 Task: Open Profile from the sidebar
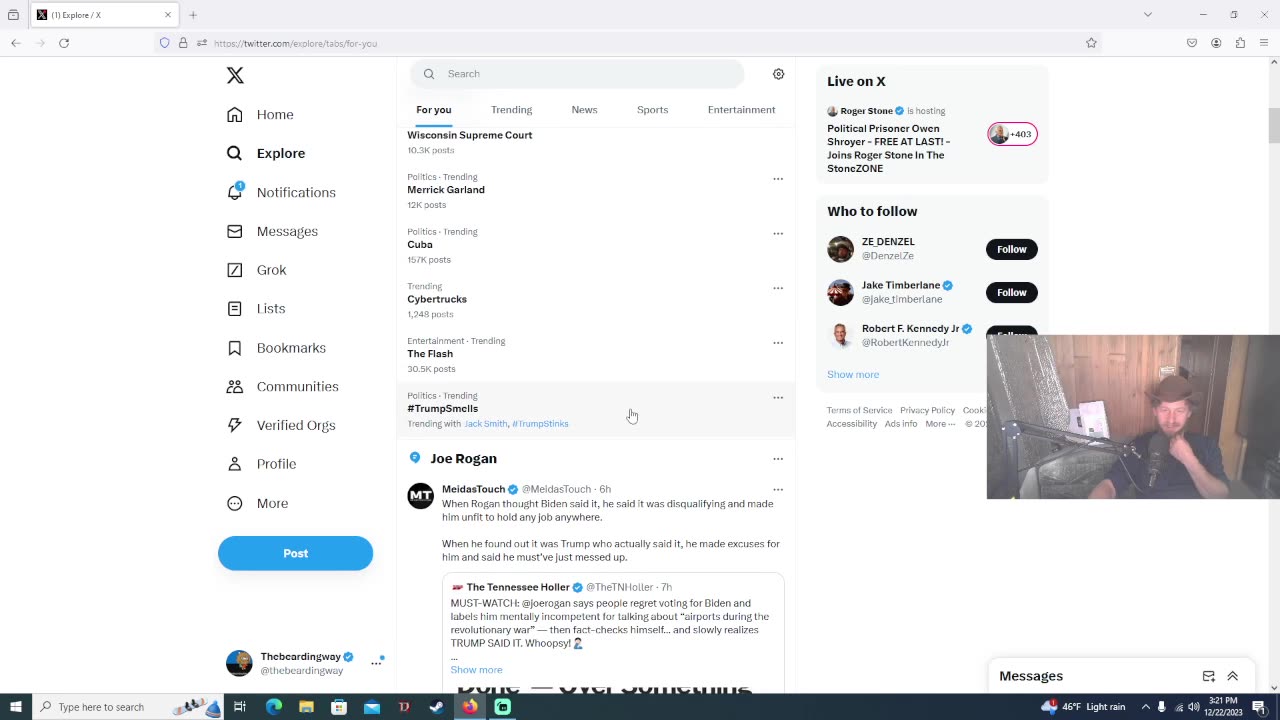[261, 464]
